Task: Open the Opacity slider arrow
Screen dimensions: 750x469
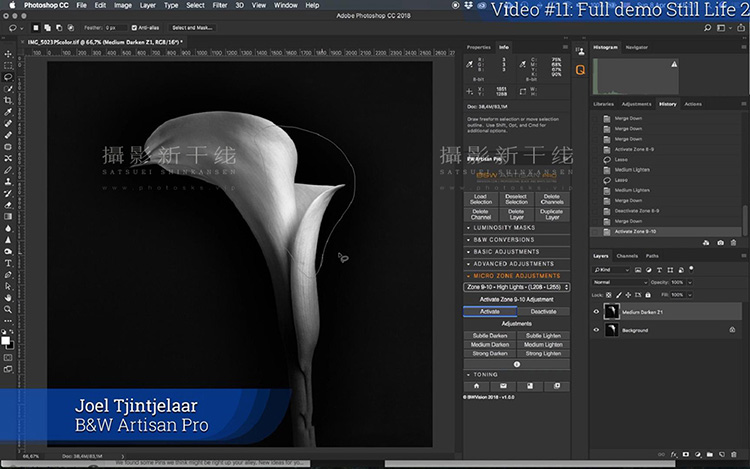Action: (x=690, y=283)
